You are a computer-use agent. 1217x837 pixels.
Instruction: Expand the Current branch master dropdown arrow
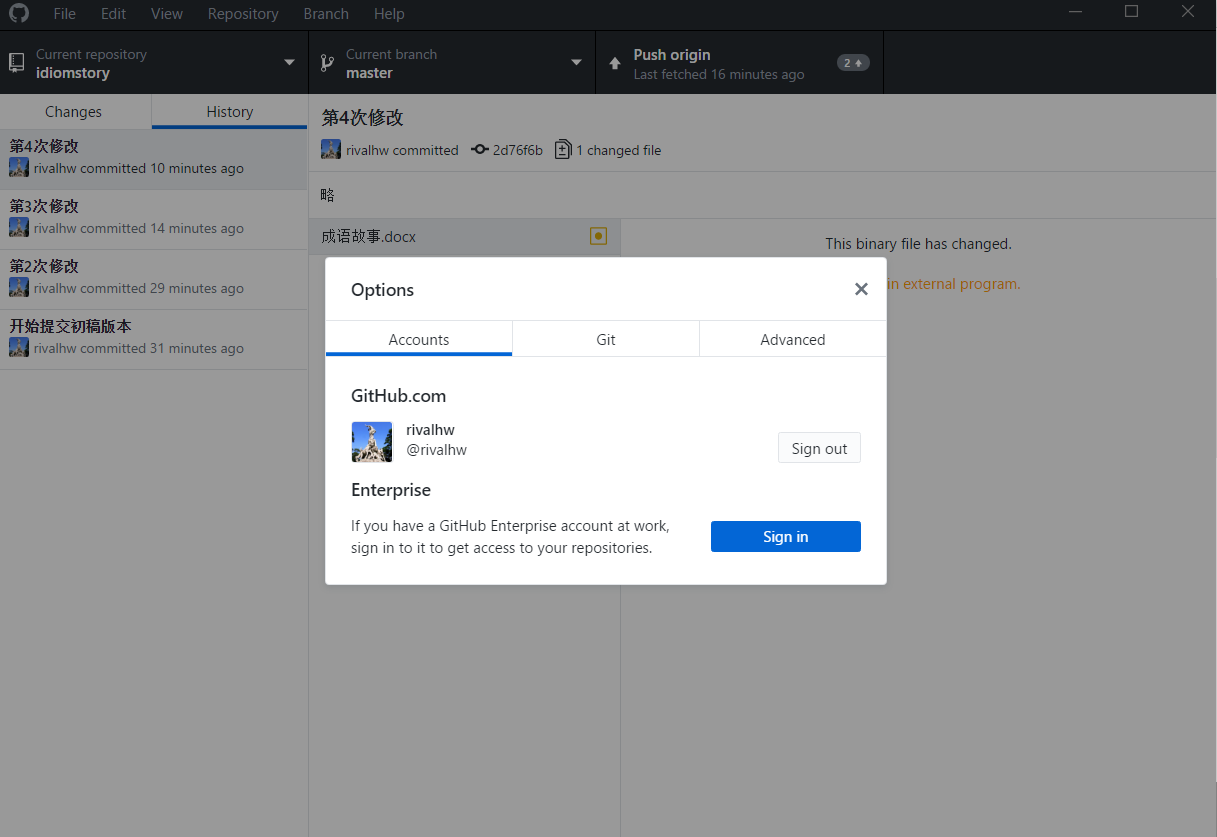(576, 63)
